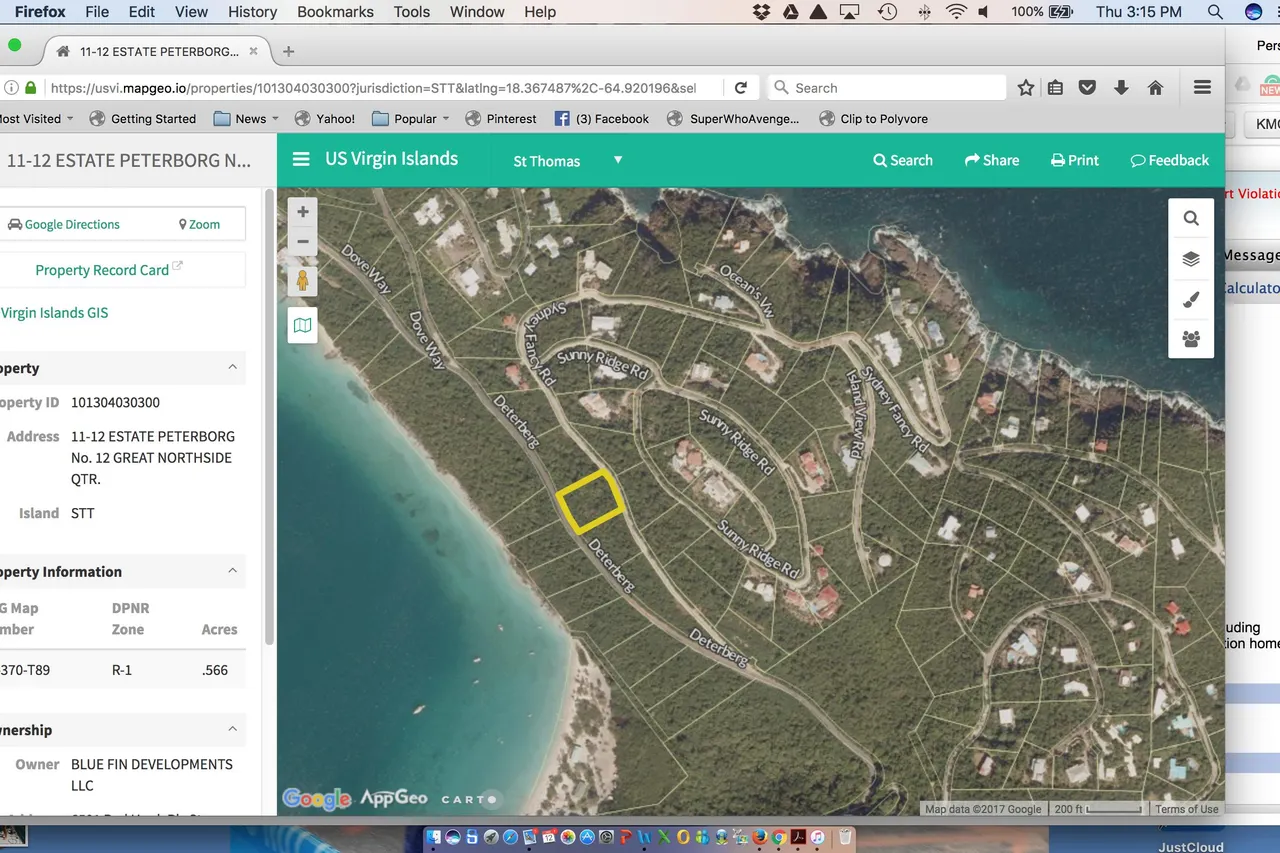Open the St Thomas island dropdown

click(x=567, y=161)
